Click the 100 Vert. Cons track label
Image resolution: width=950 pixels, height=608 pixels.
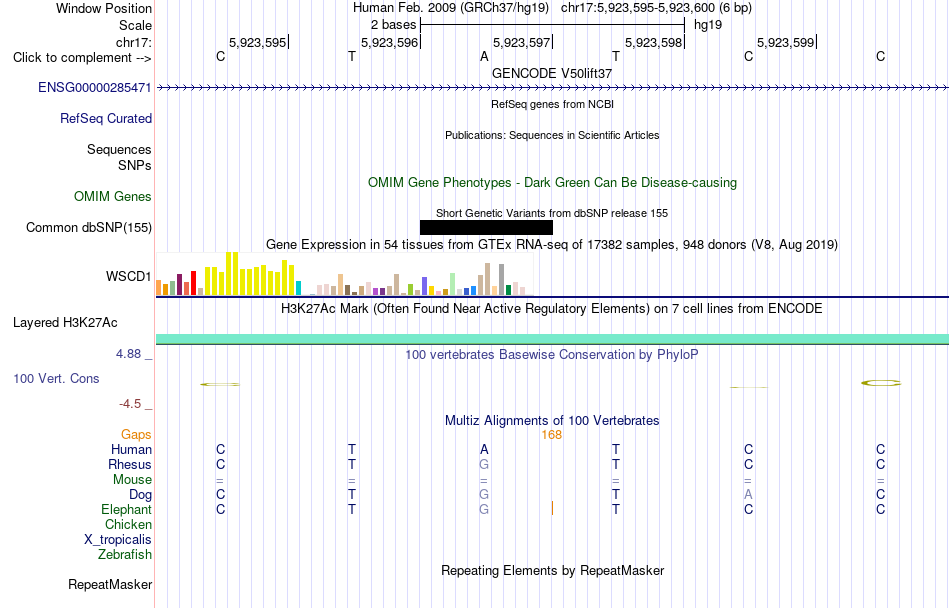[56, 379]
